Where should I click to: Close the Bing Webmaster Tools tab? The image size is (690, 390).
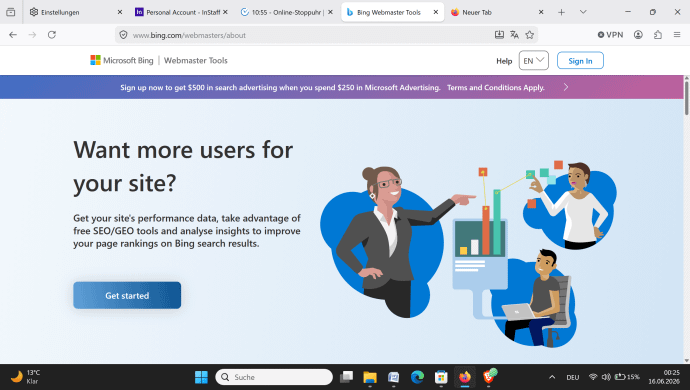coord(436,12)
